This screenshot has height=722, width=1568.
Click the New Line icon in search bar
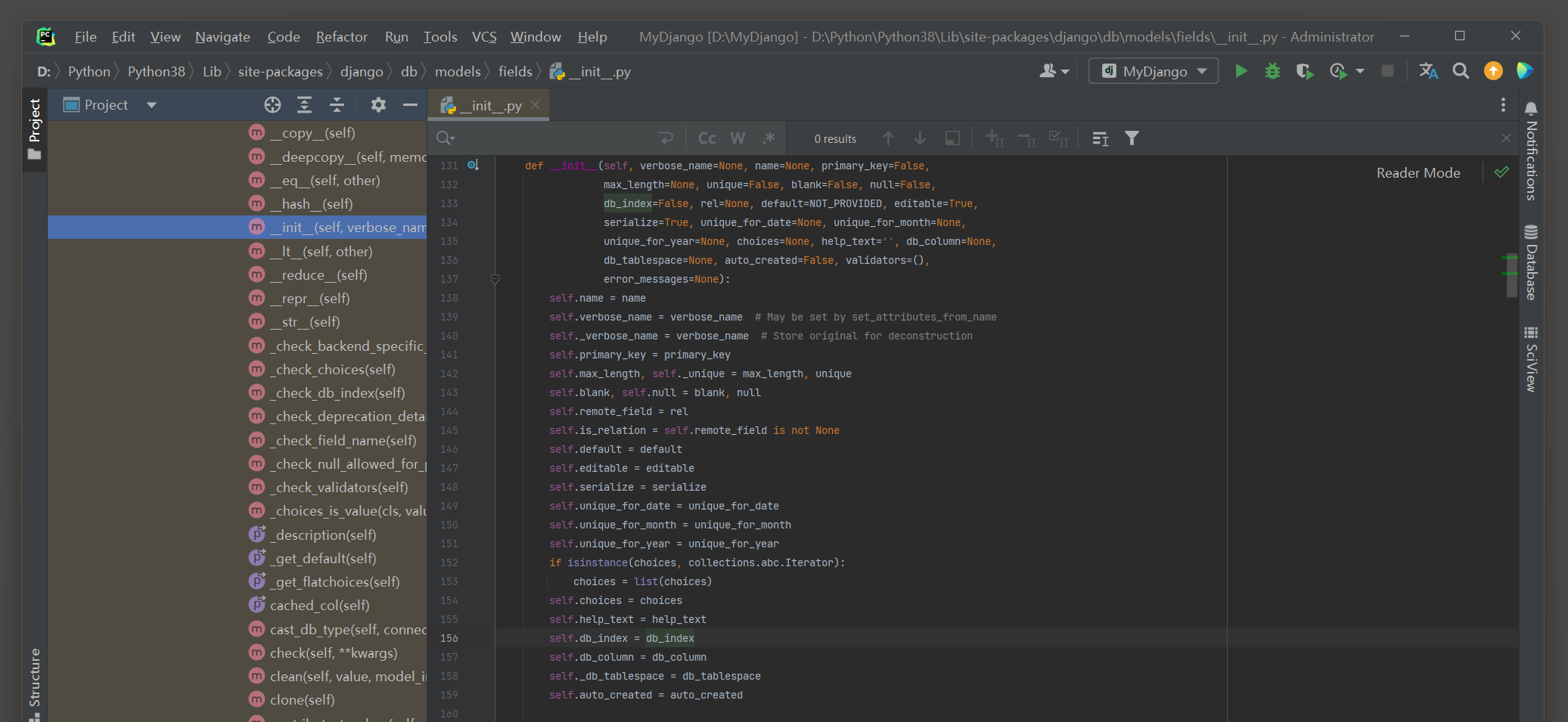pos(666,138)
